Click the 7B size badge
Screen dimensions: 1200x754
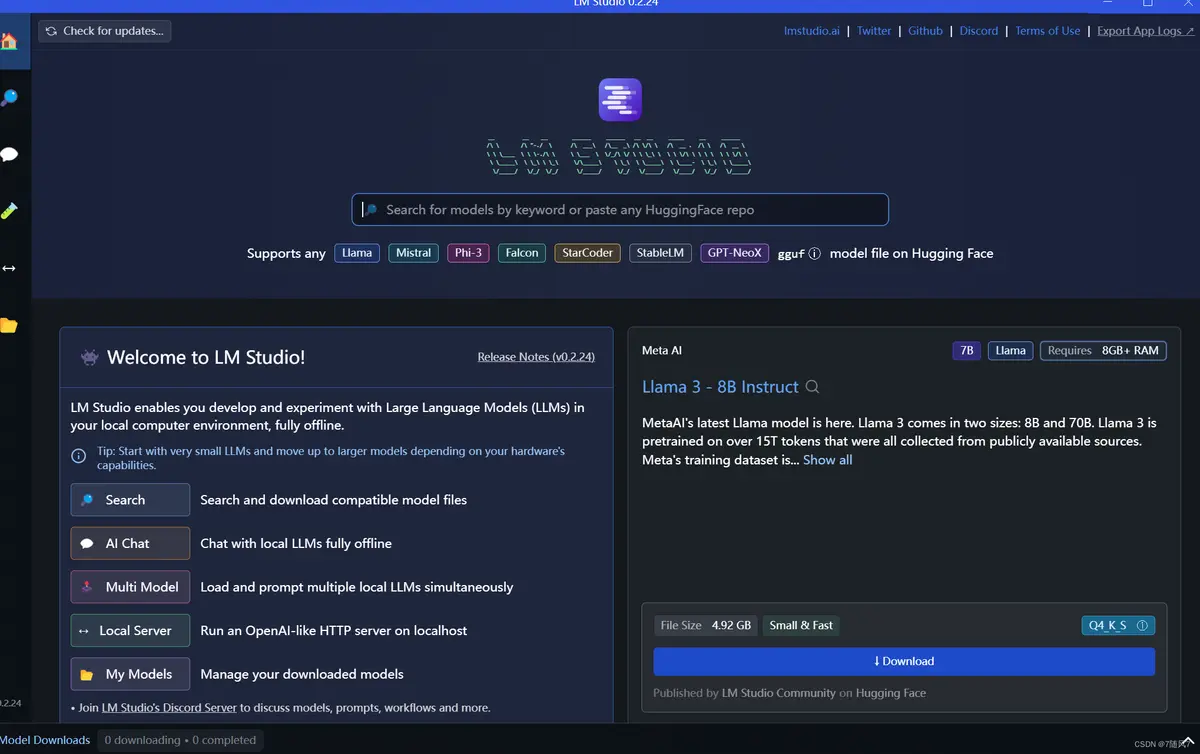(x=966, y=351)
